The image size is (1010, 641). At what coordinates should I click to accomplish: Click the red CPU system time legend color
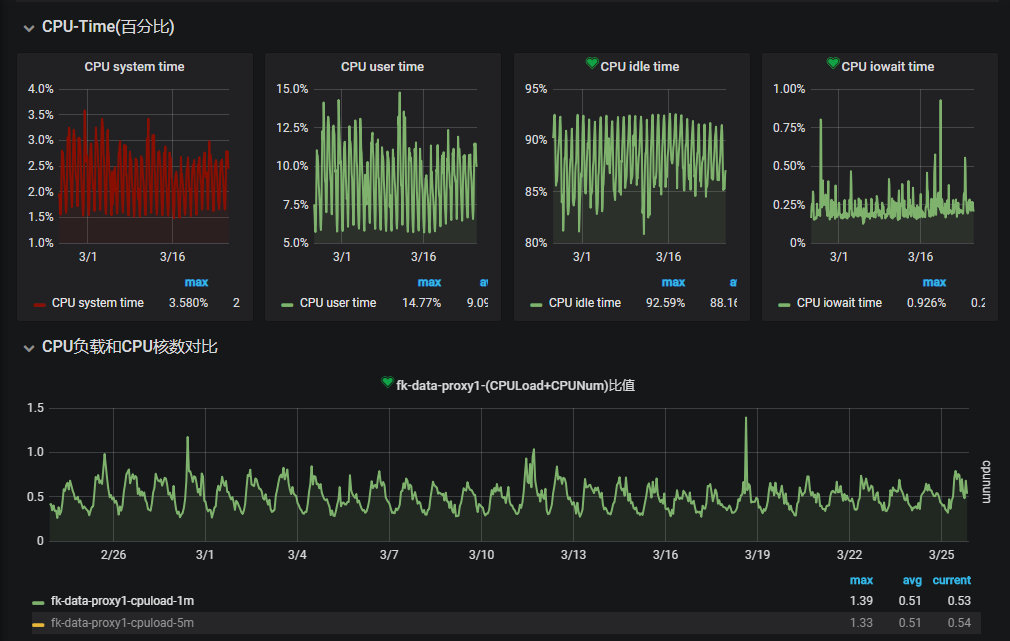[x=39, y=304]
